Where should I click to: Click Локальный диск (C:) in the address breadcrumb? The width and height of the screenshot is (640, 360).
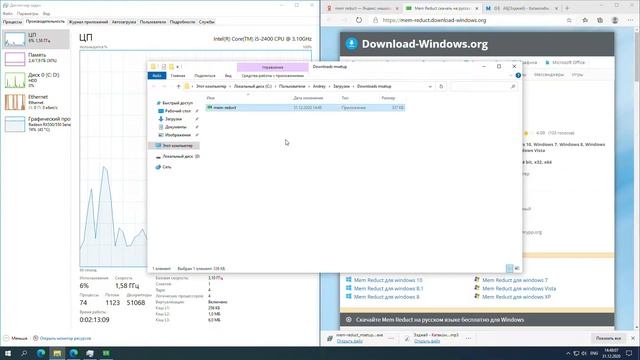pyautogui.click(x=253, y=87)
